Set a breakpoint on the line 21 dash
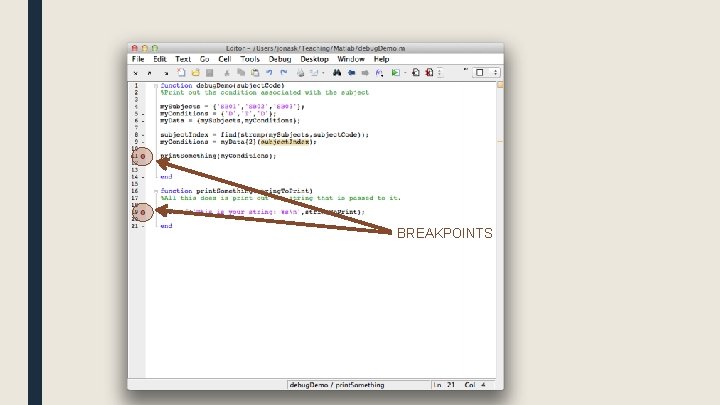Image resolution: width=720 pixels, height=405 pixels. pos(143,226)
